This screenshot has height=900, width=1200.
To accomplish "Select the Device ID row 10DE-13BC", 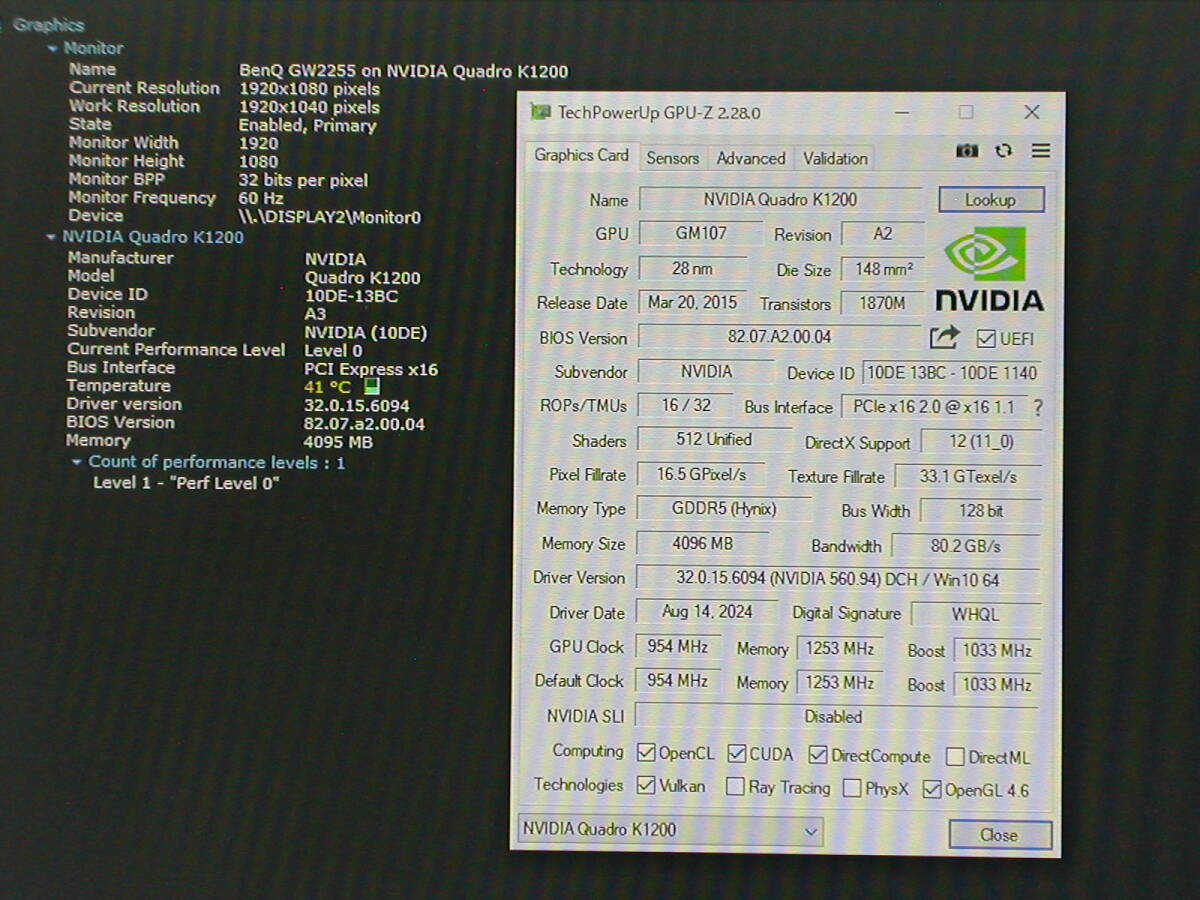I will [233, 295].
